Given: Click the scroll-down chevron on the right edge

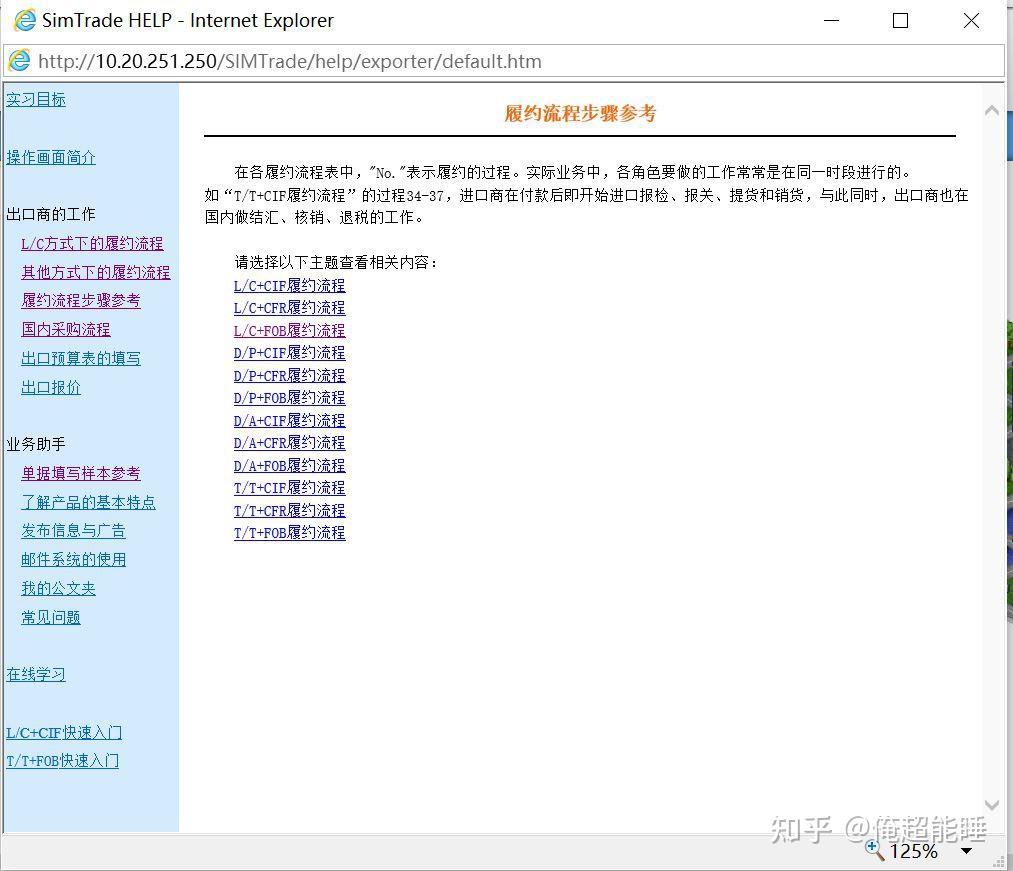Looking at the screenshot, I should [x=991, y=805].
